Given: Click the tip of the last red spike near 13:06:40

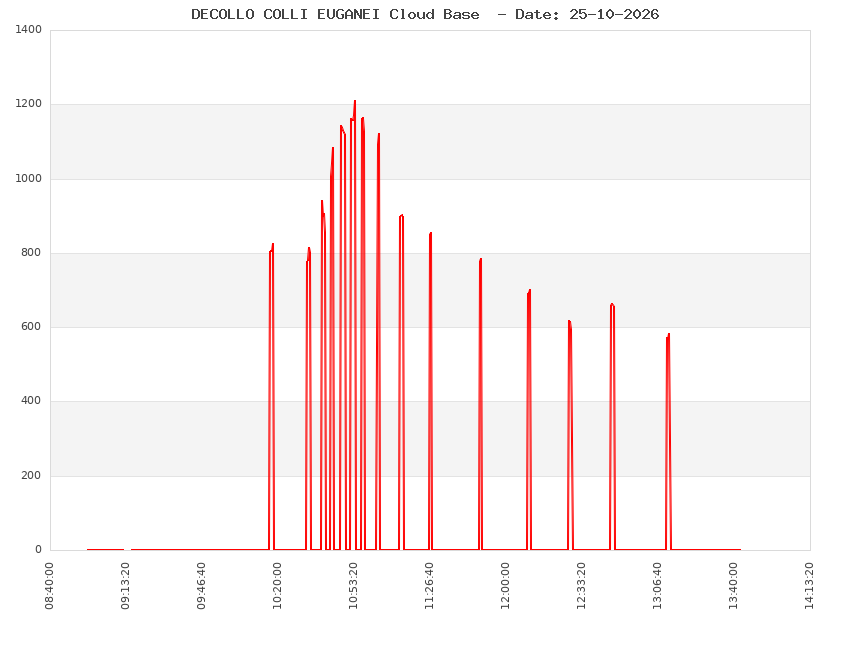Looking at the screenshot, I should pos(669,334).
